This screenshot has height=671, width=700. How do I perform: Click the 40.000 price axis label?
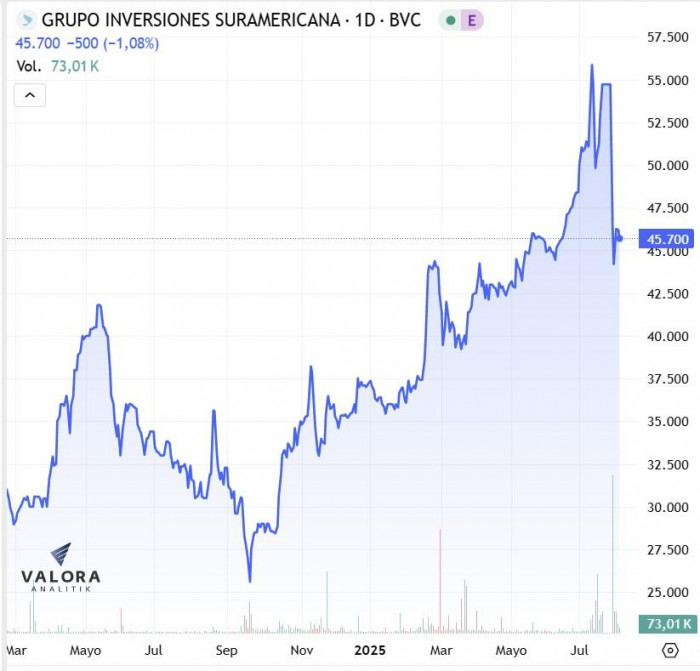tap(668, 336)
